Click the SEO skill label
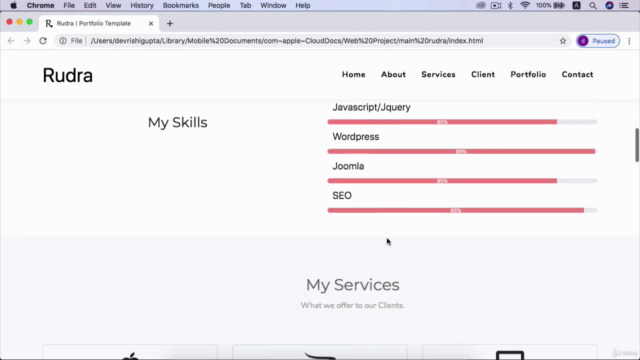640x360 pixels. (x=342, y=196)
